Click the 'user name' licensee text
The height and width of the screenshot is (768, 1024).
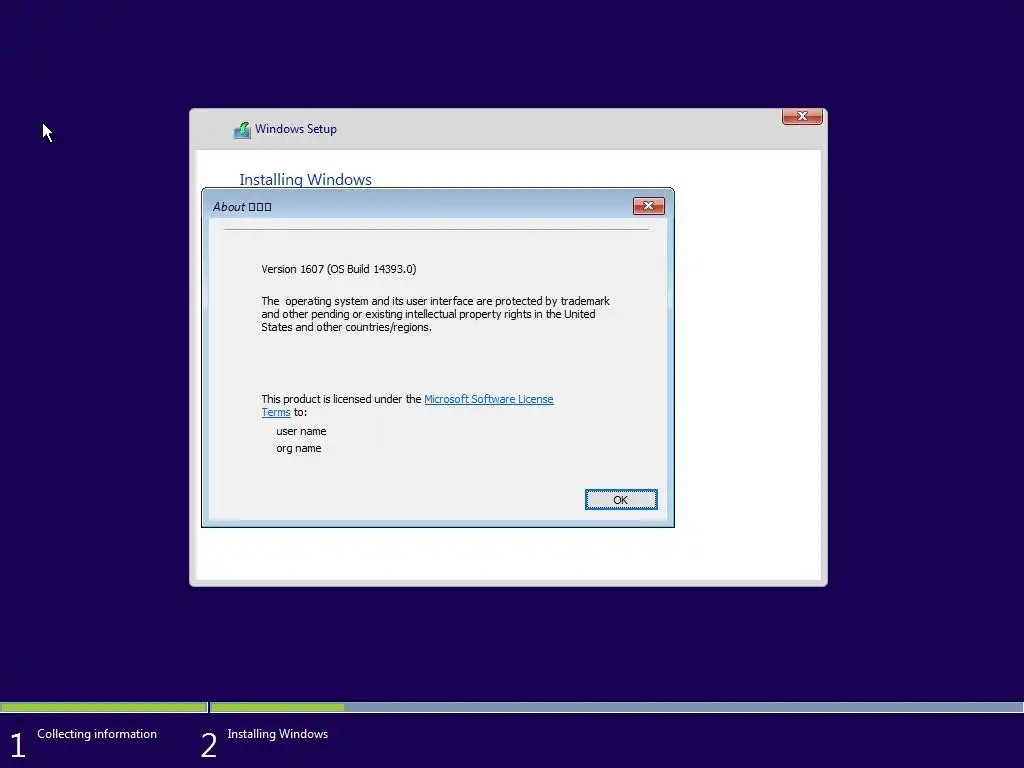[301, 431]
